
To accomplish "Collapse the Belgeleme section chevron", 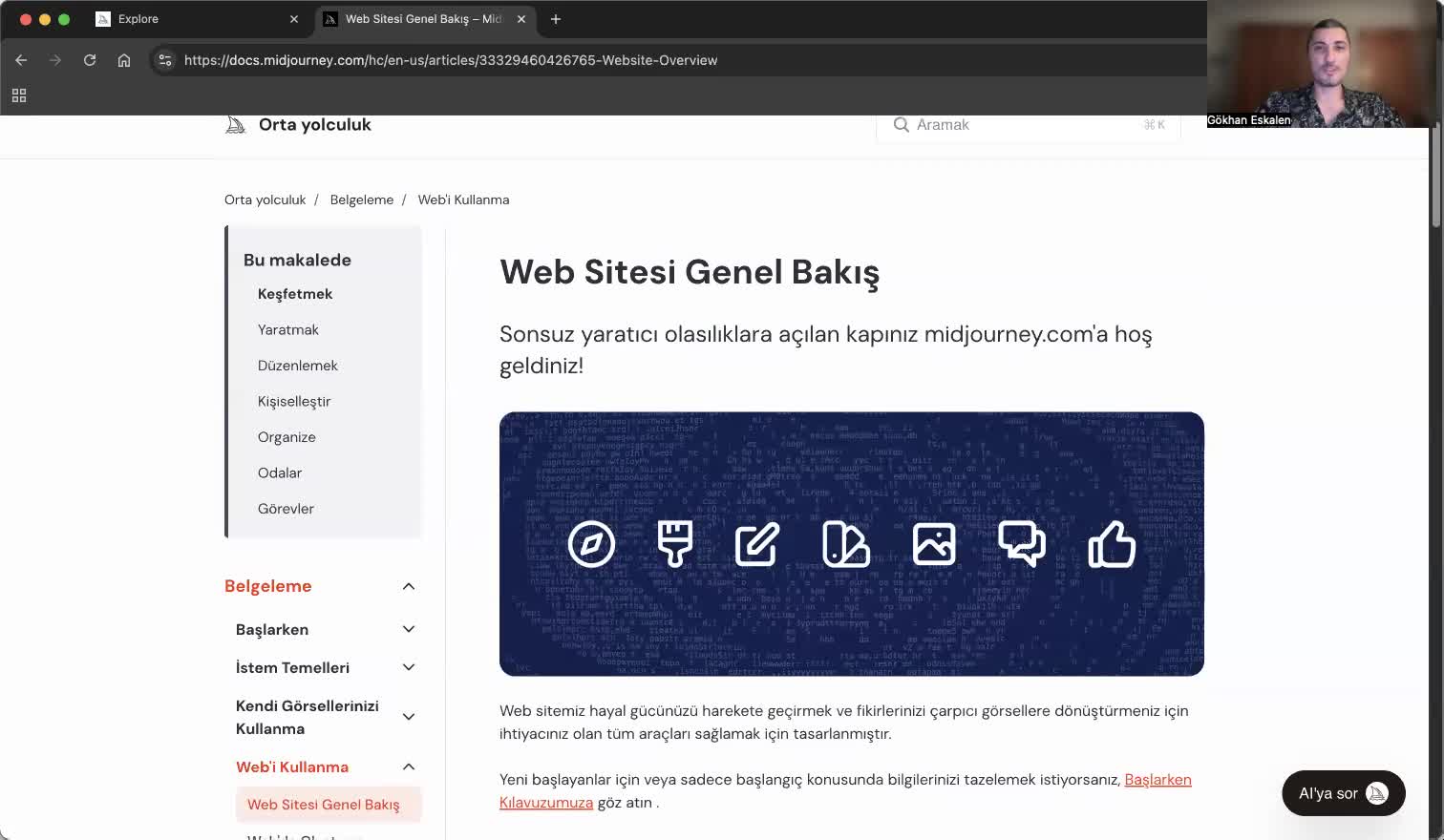I will 409,586.
